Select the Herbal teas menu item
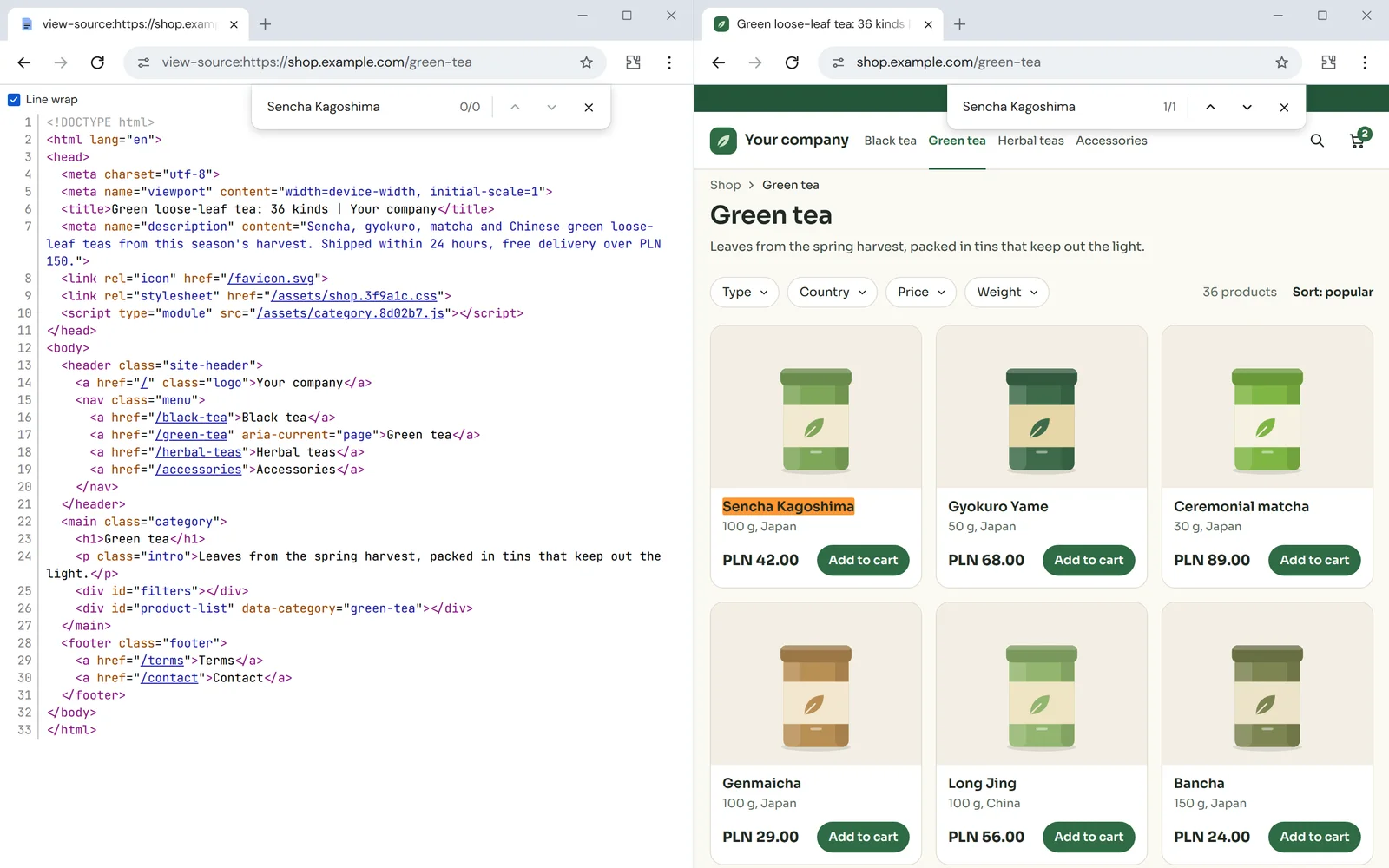The image size is (1389, 868). point(1030,141)
